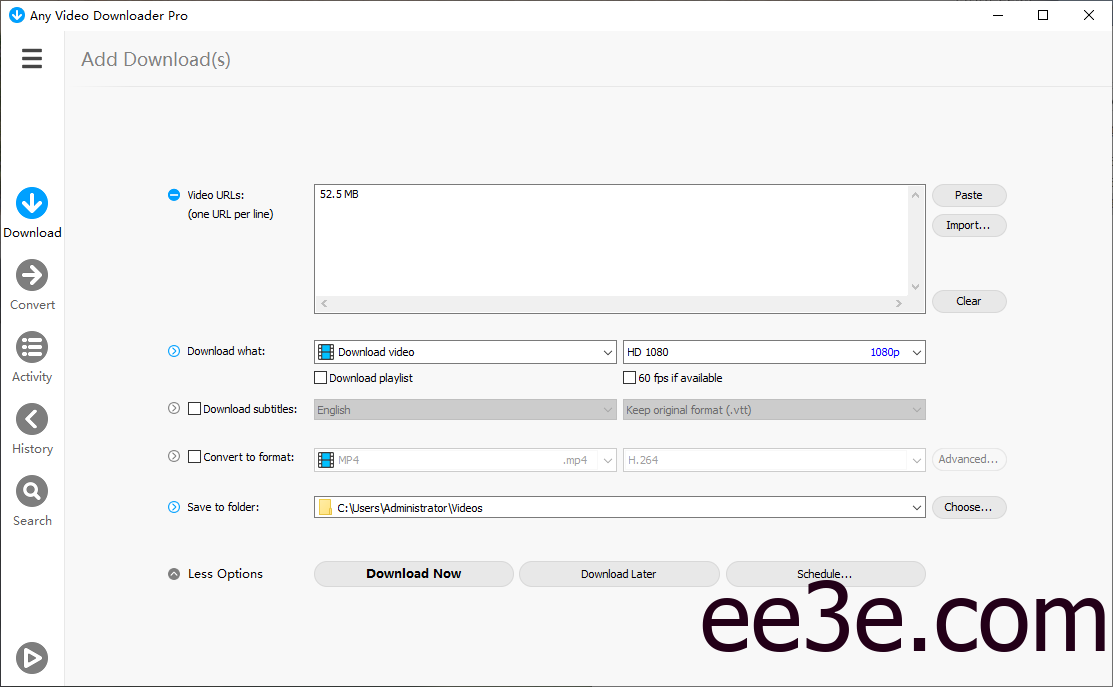Click the horizontal scrollbar under URL box

click(x=611, y=303)
